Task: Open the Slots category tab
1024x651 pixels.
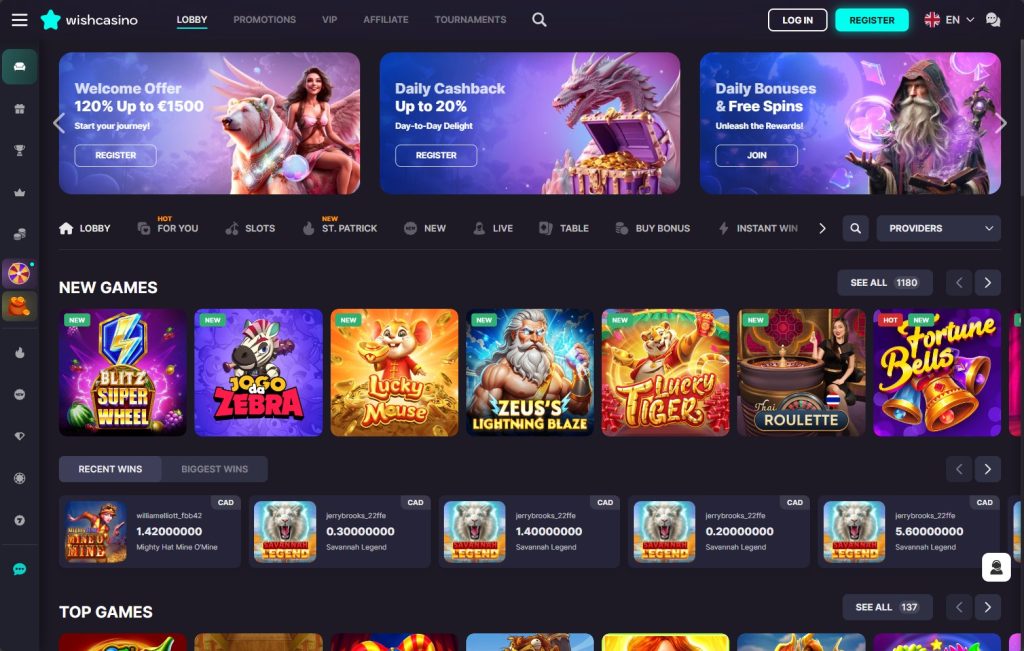Action: (x=250, y=229)
